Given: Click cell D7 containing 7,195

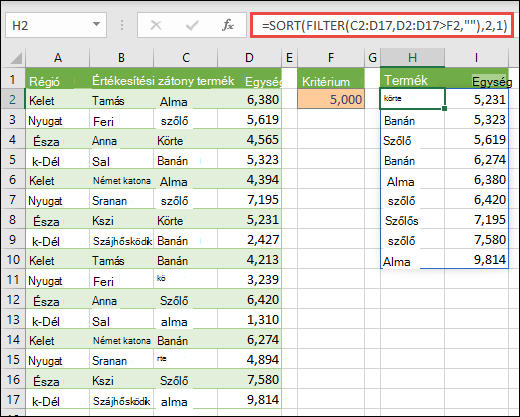Looking at the screenshot, I should (x=249, y=199).
